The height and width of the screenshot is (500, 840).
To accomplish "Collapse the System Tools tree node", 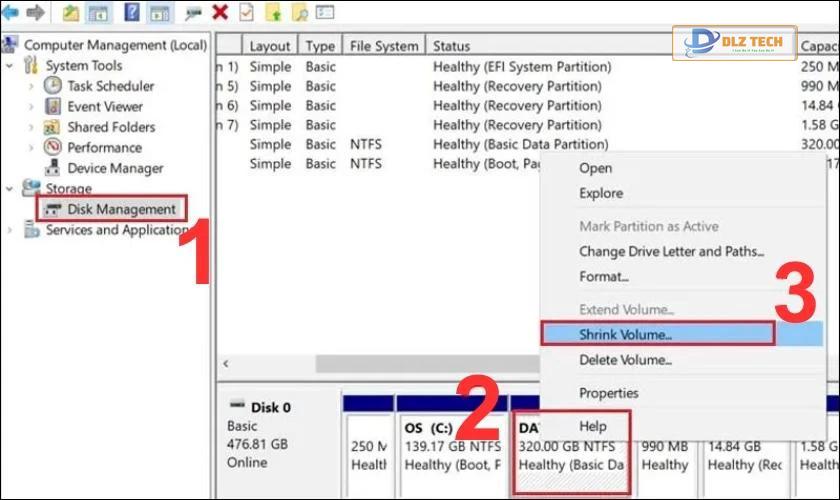I will (x=9, y=66).
